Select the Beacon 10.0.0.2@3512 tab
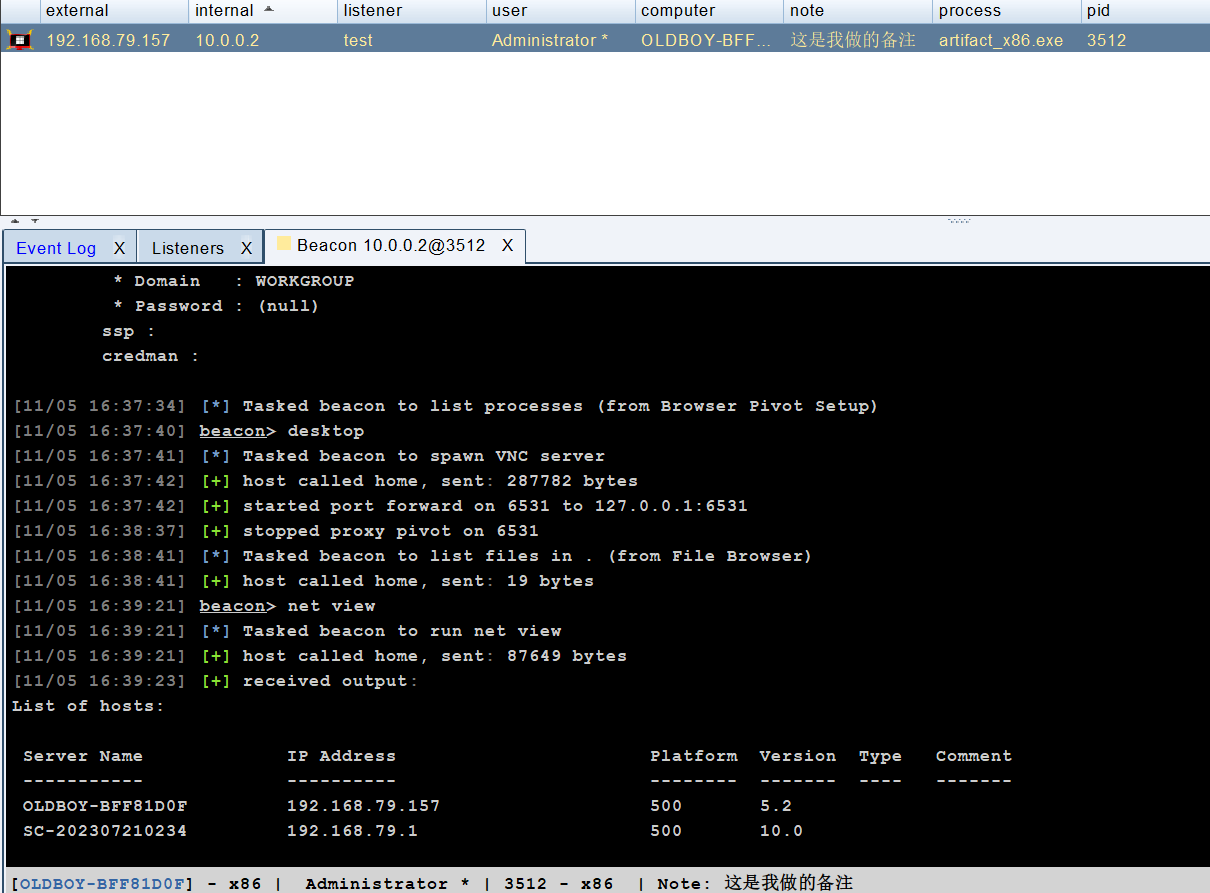 click(391, 245)
